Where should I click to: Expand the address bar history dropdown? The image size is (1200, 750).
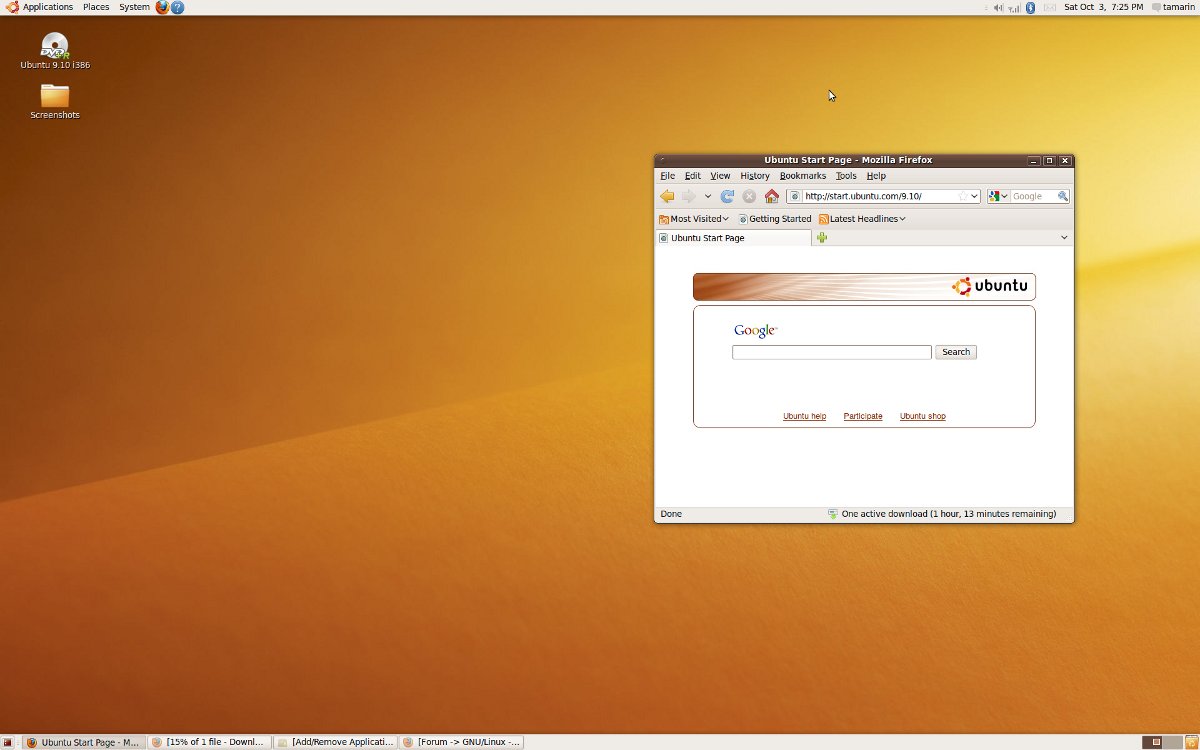coord(975,196)
